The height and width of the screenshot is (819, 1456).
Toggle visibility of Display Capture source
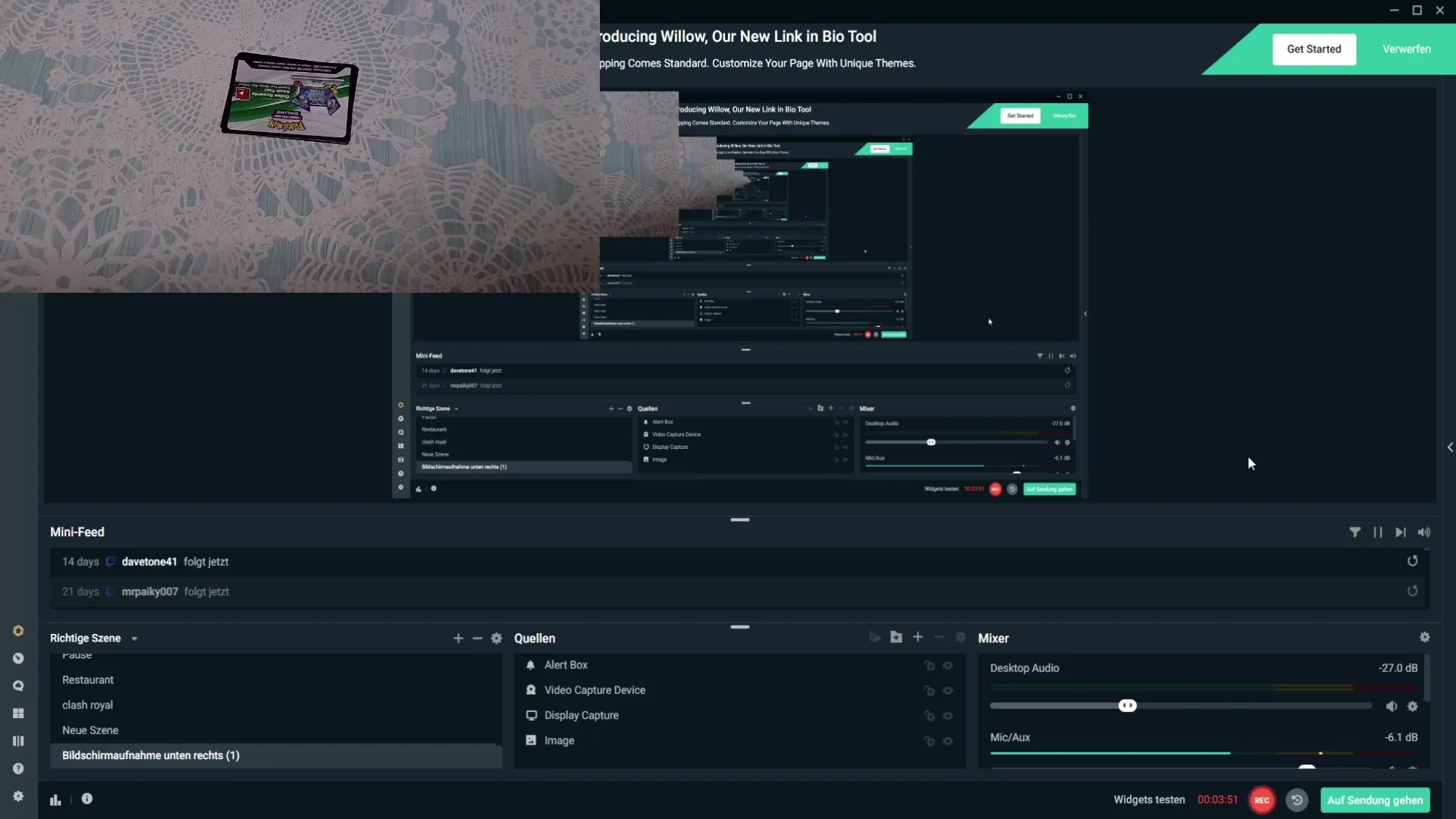(x=948, y=716)
